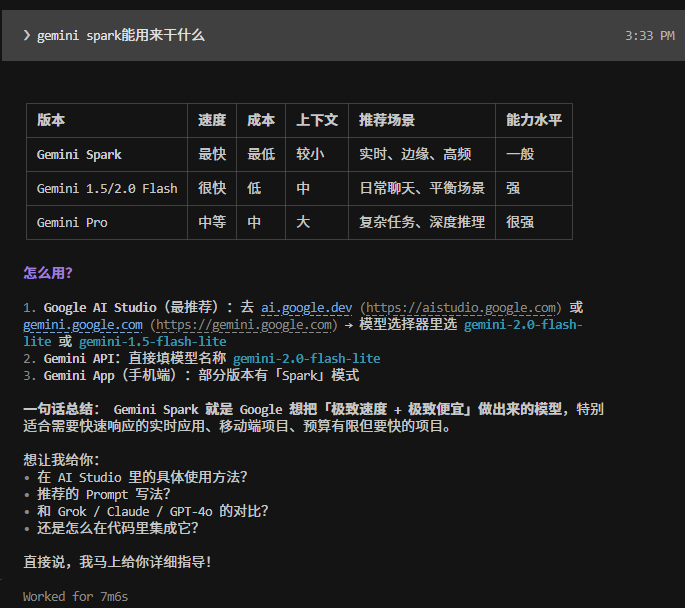Click the 还是怎么在代码里集成它 bullet
The width and height of the screenshot is (685, 608).
[118, 528]
